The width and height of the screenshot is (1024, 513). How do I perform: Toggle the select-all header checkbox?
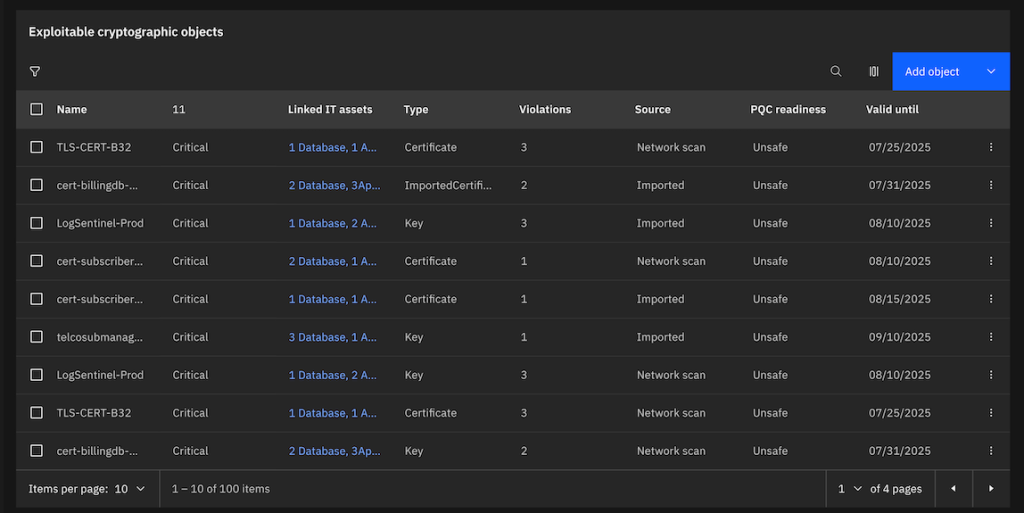pyautogui.click(x=37, y=109)
